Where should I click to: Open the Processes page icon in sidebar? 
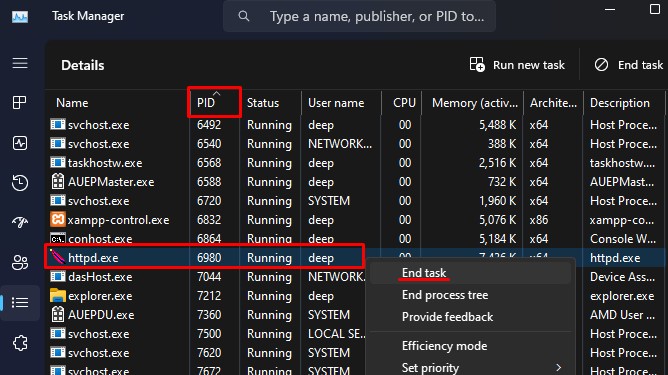[x=20, y=102]
